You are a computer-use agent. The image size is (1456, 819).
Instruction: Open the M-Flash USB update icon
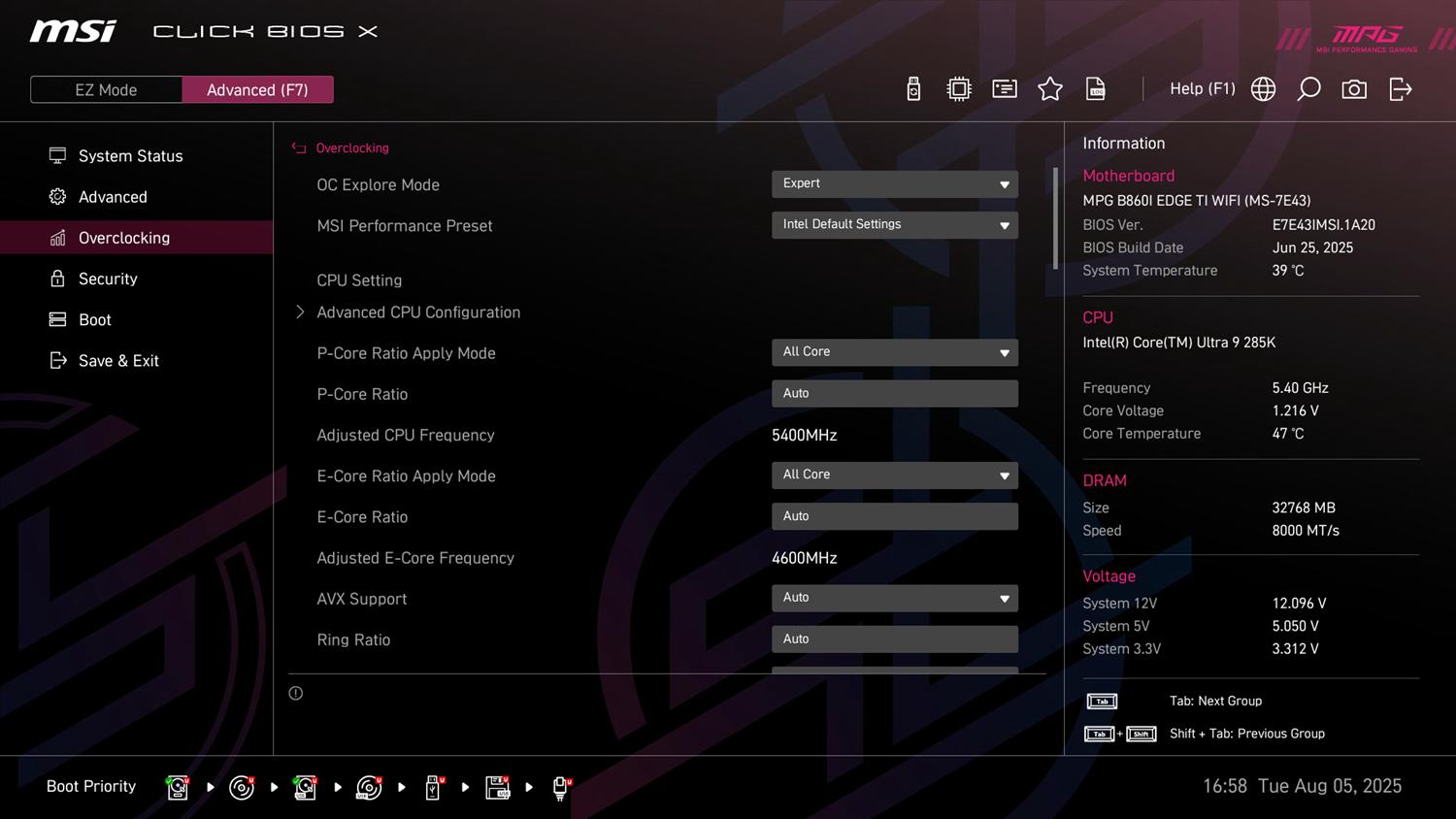click(x=913, y=89)
